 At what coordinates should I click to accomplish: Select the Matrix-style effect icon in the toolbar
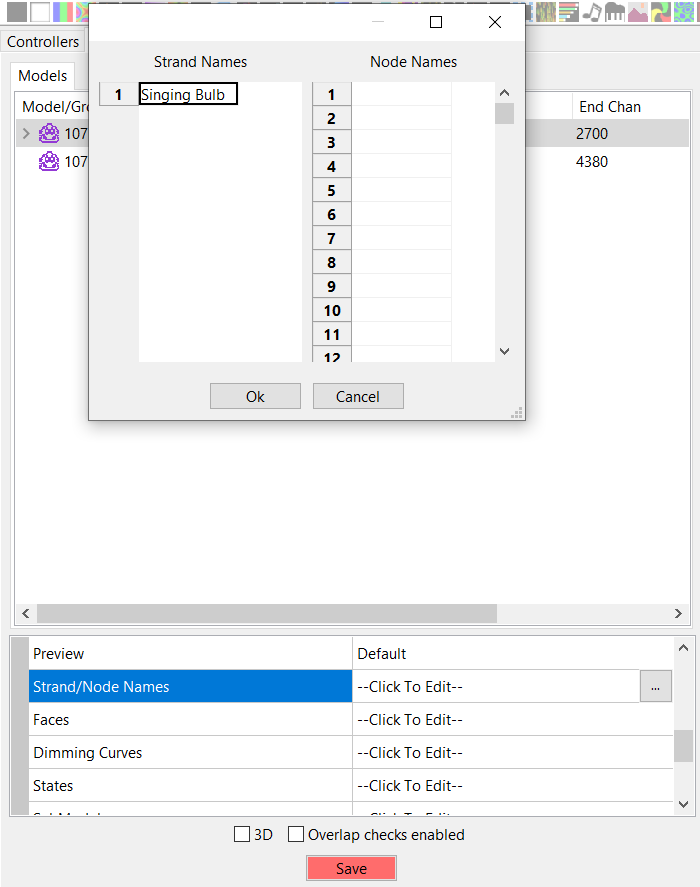(x=546, y=12)
